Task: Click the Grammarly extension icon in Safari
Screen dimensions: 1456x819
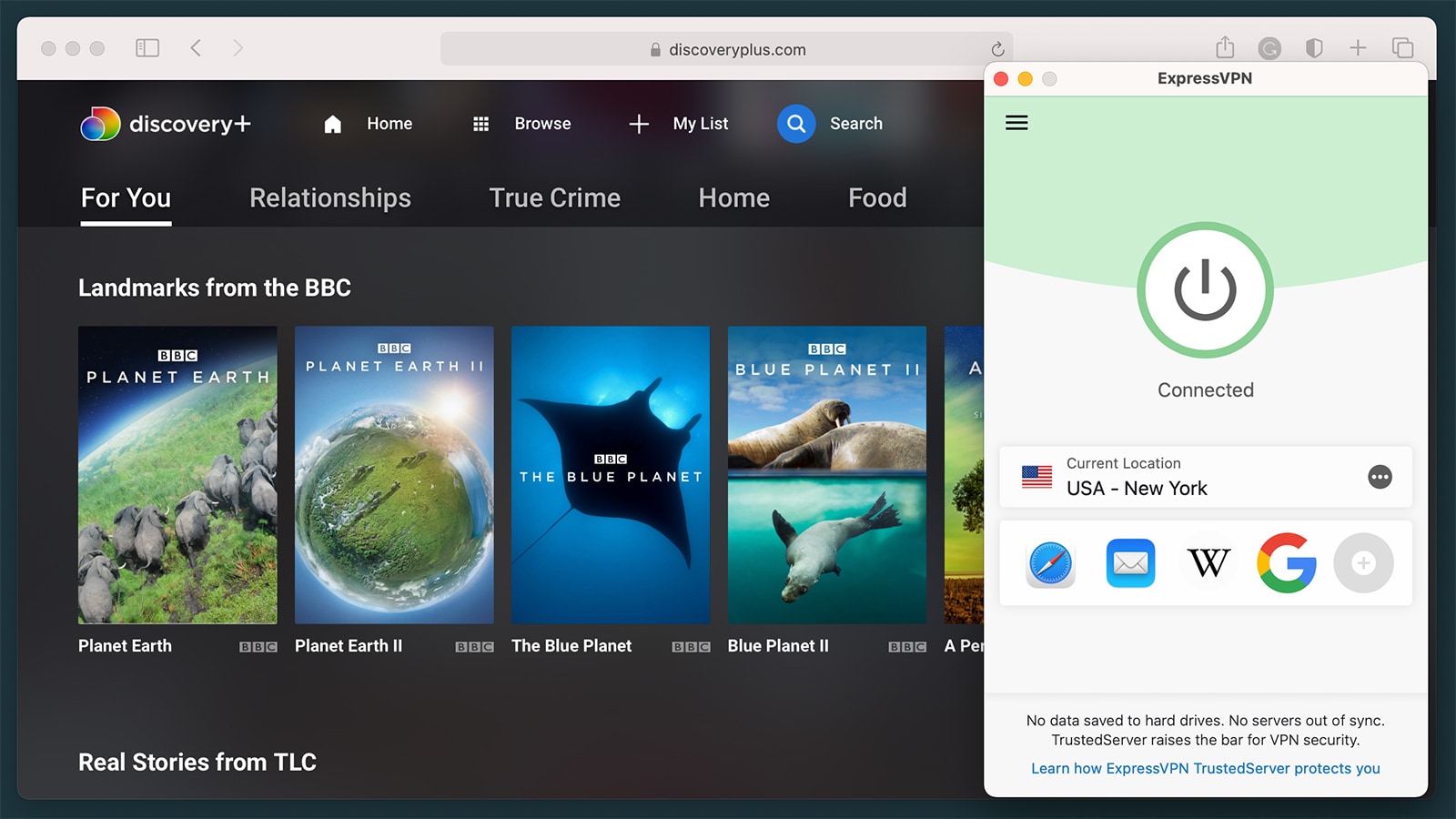Action: (x=1269, y=48)
